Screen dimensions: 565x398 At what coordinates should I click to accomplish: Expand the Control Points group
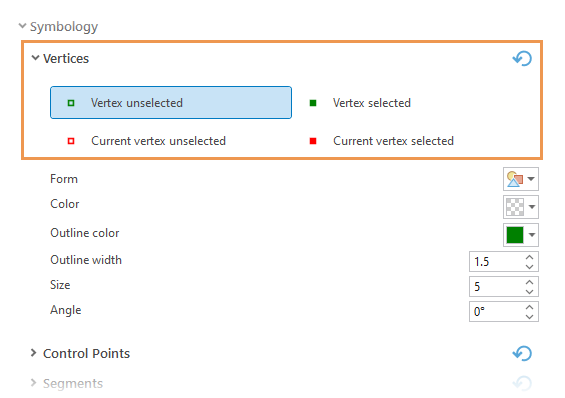[33, 353]
